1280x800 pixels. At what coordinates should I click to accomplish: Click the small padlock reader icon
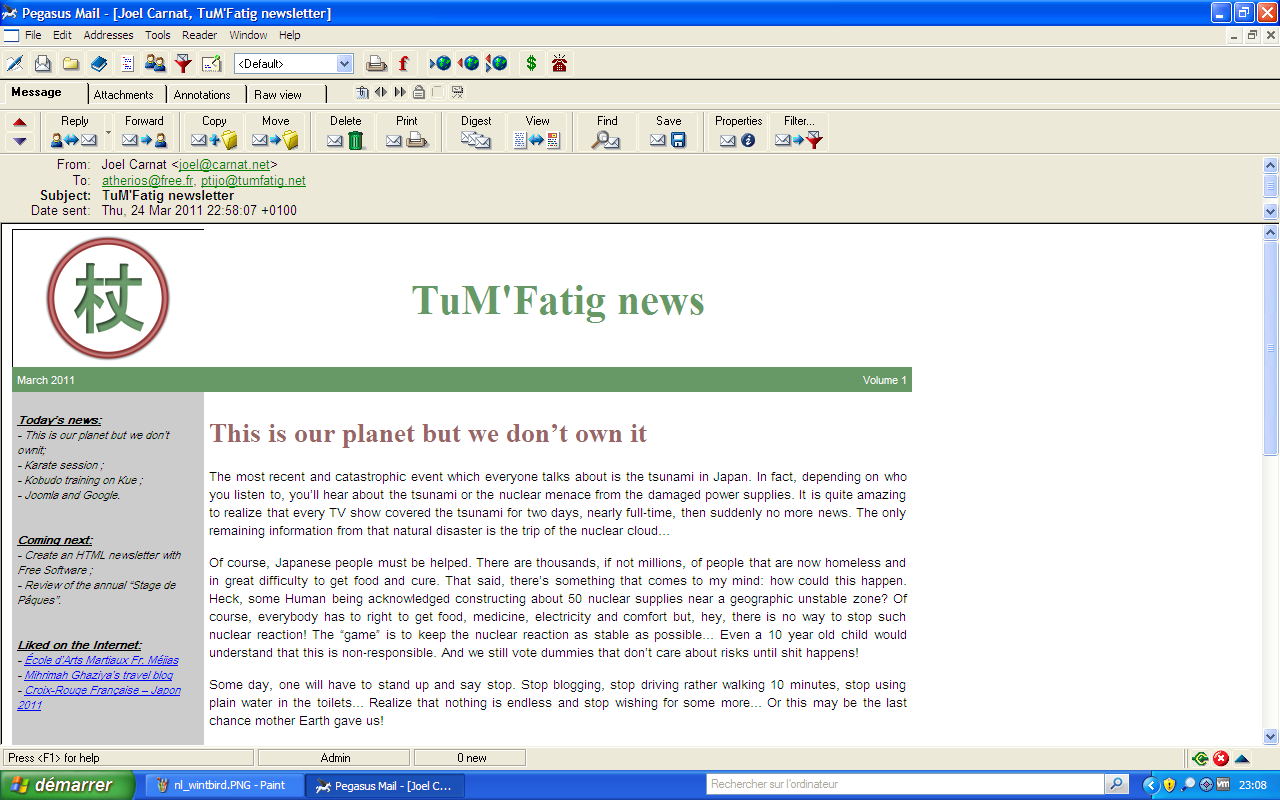point(419,92)
